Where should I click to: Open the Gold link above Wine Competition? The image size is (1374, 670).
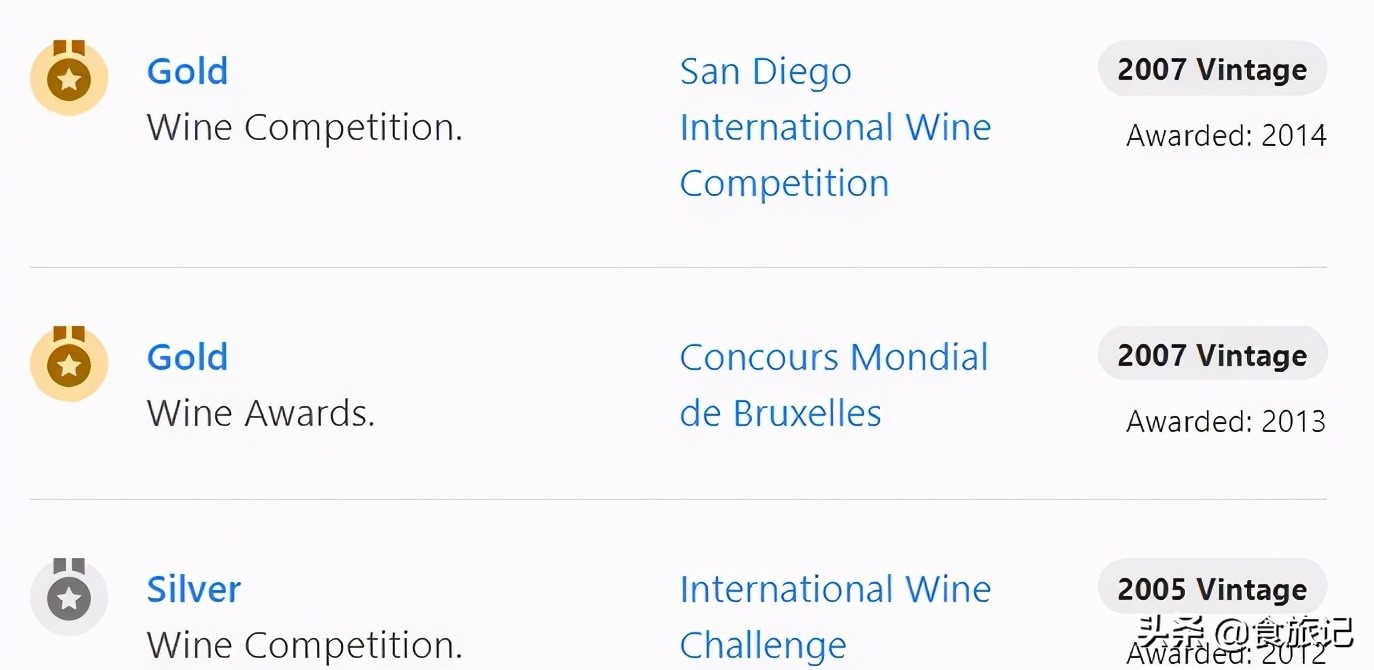pos(187,71)
